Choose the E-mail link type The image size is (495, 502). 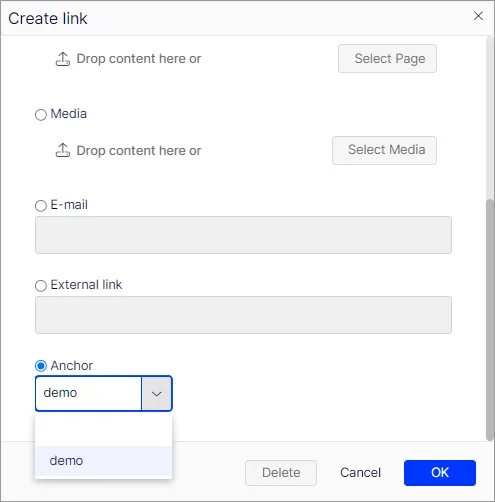pos(41,206)
